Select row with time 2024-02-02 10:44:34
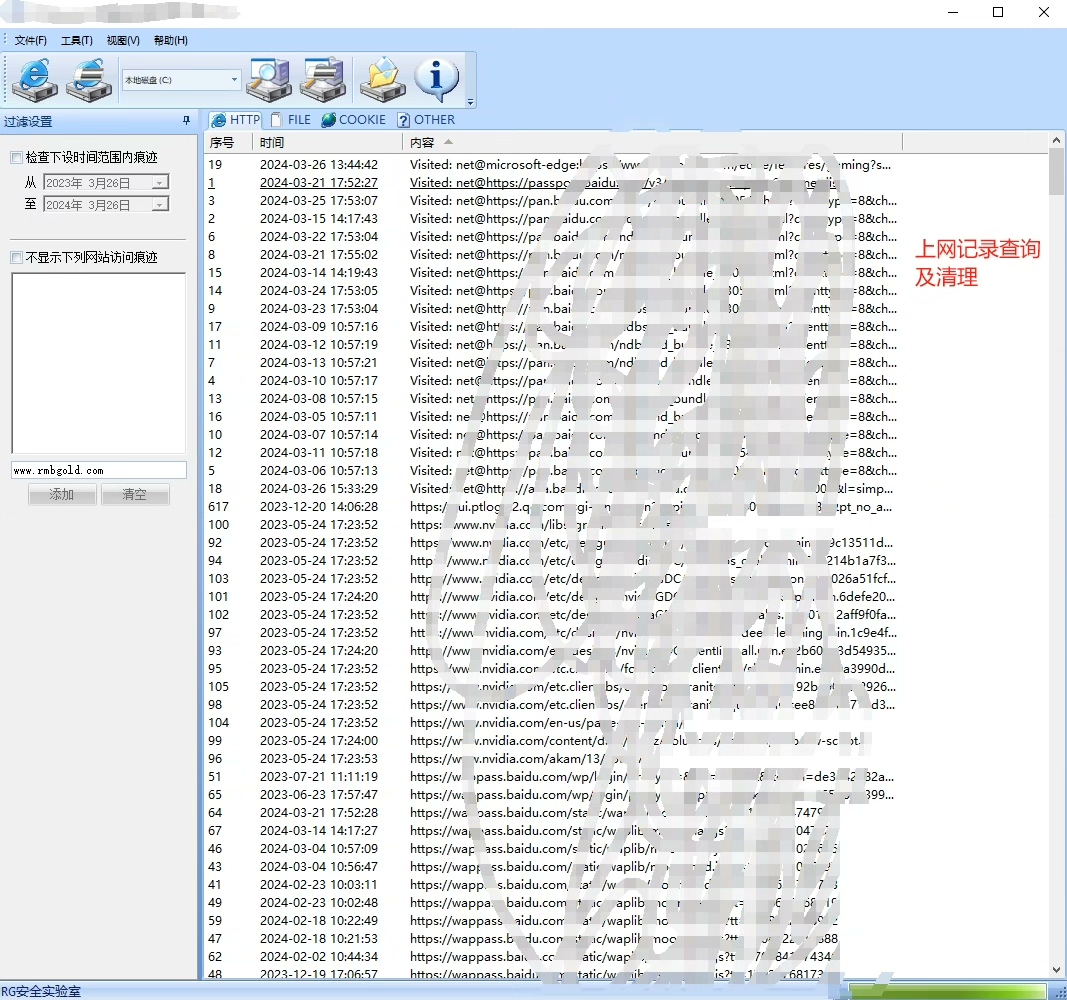Screen dimensions: 1067x1000 [x=551, y=957]
